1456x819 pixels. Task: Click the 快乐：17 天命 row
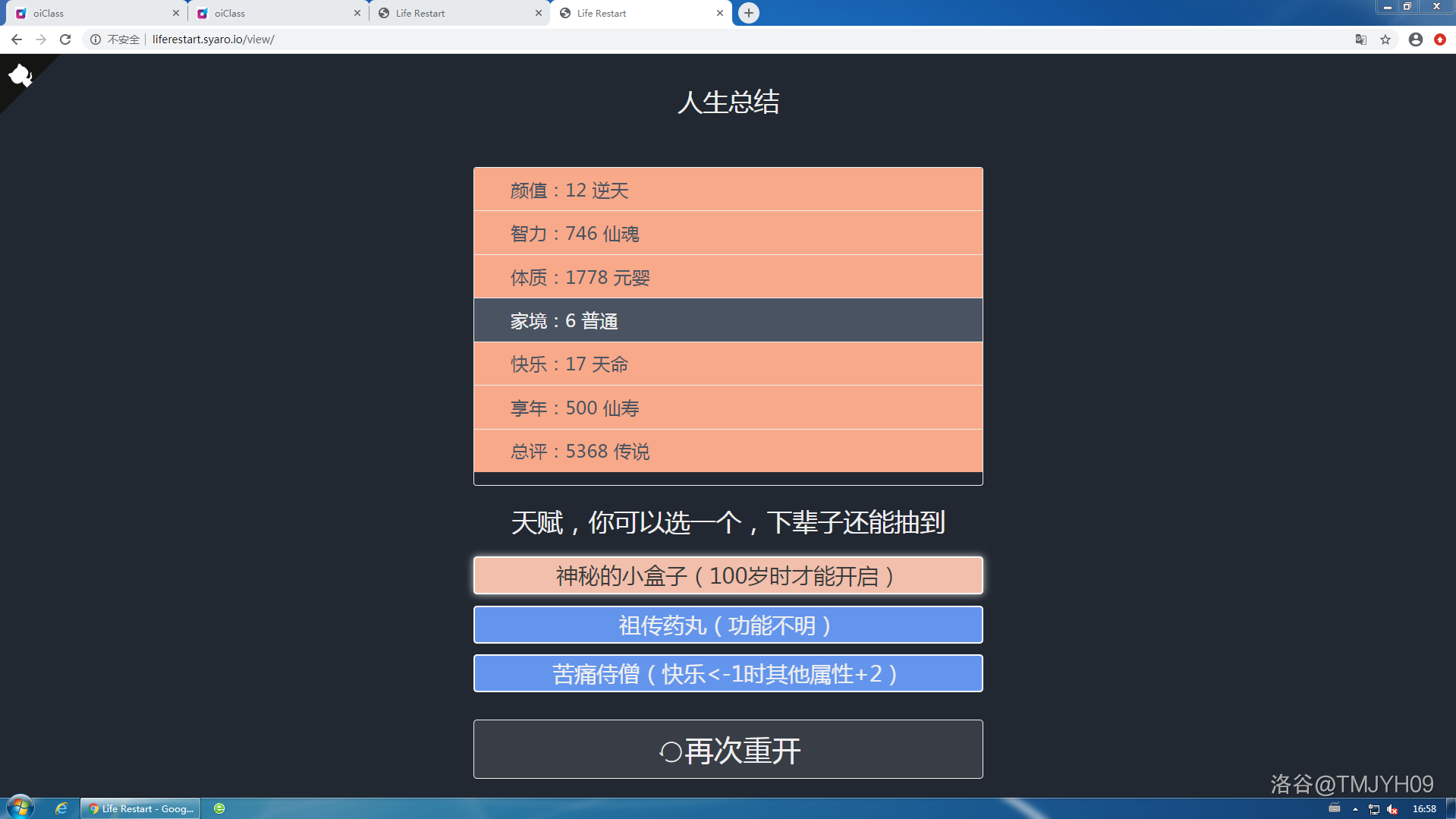[x=728, y=364]
